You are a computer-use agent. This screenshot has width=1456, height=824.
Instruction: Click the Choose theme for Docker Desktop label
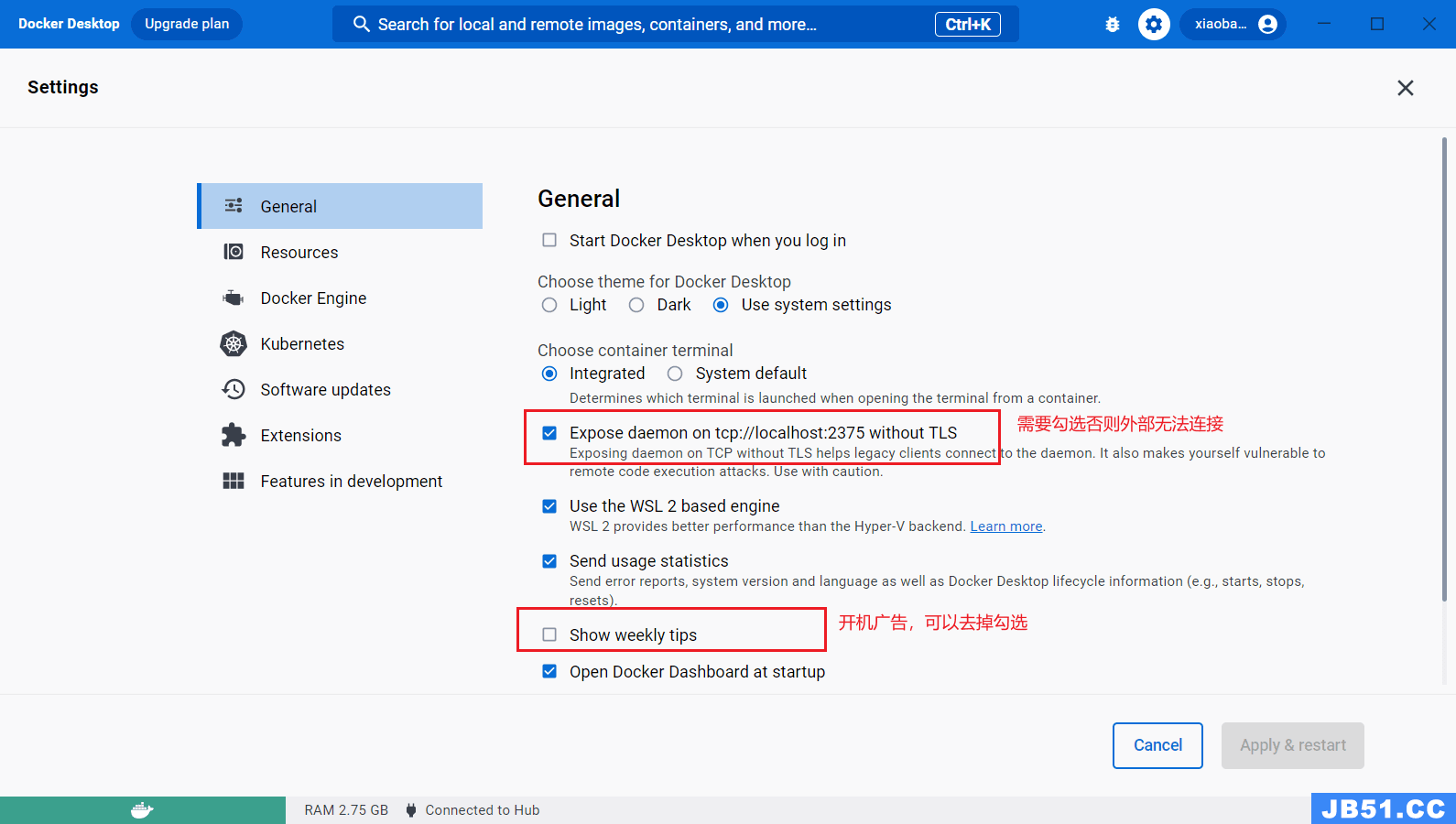(664, 282)
